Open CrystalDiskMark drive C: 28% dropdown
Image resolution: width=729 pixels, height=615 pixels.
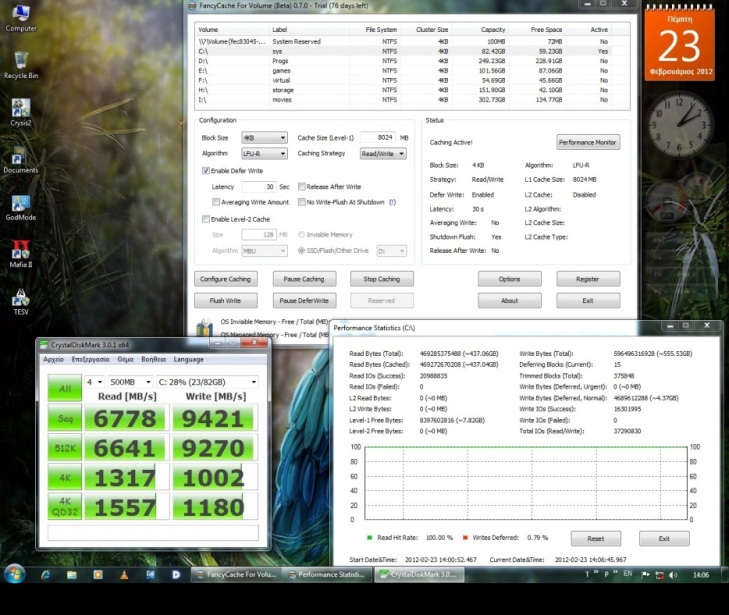pos(207,382)
